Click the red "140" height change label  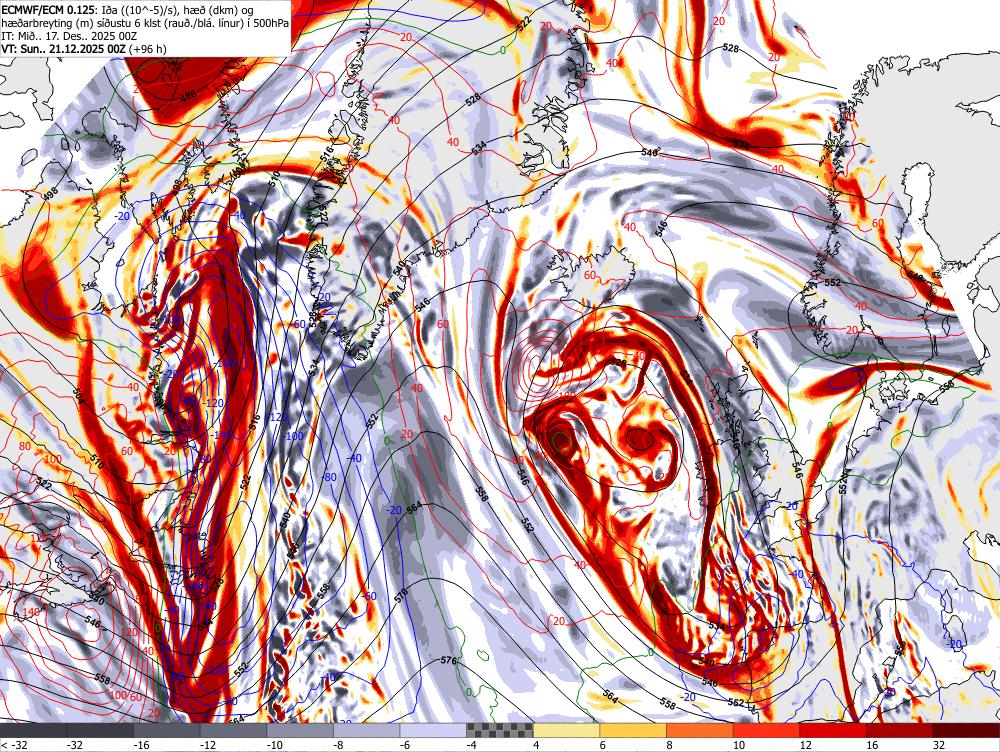[30, 612]
